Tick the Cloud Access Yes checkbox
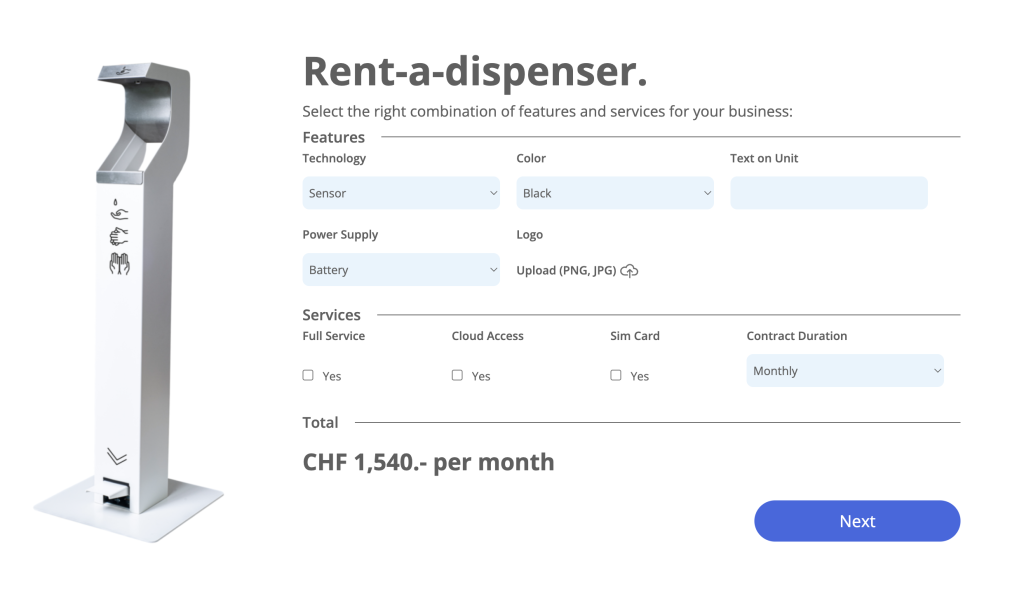 pos(457,375)
